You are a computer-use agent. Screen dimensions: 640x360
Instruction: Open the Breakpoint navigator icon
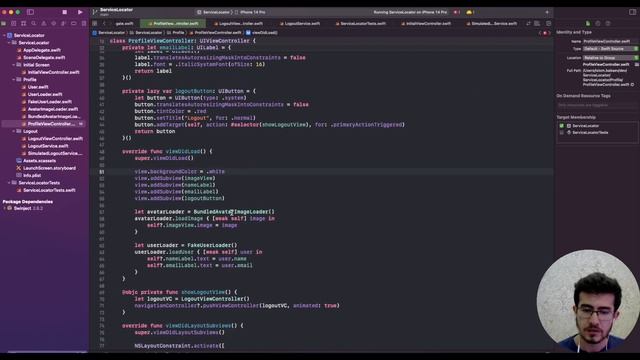click(73, 24)
